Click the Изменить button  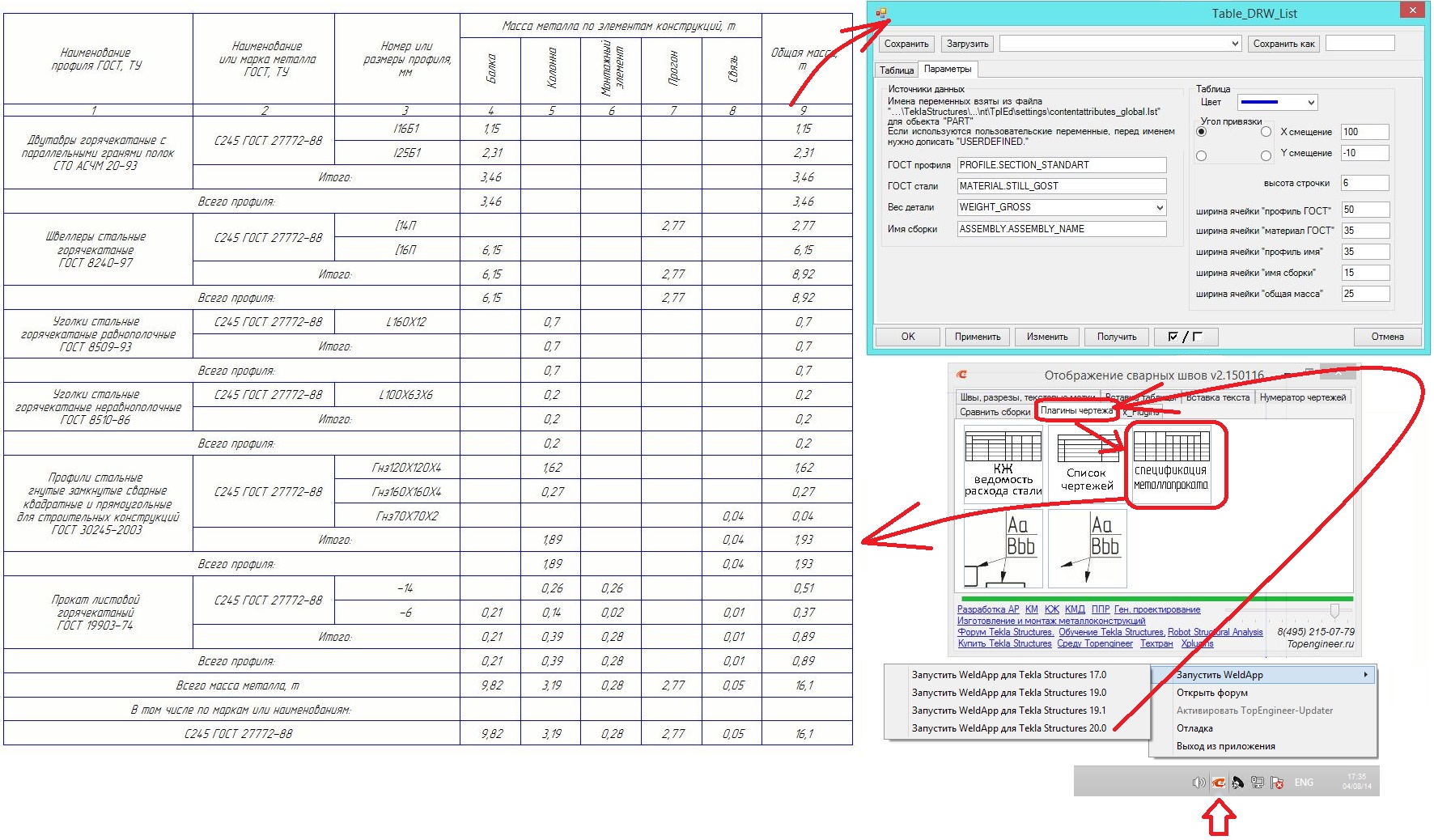pos(1047,337)
